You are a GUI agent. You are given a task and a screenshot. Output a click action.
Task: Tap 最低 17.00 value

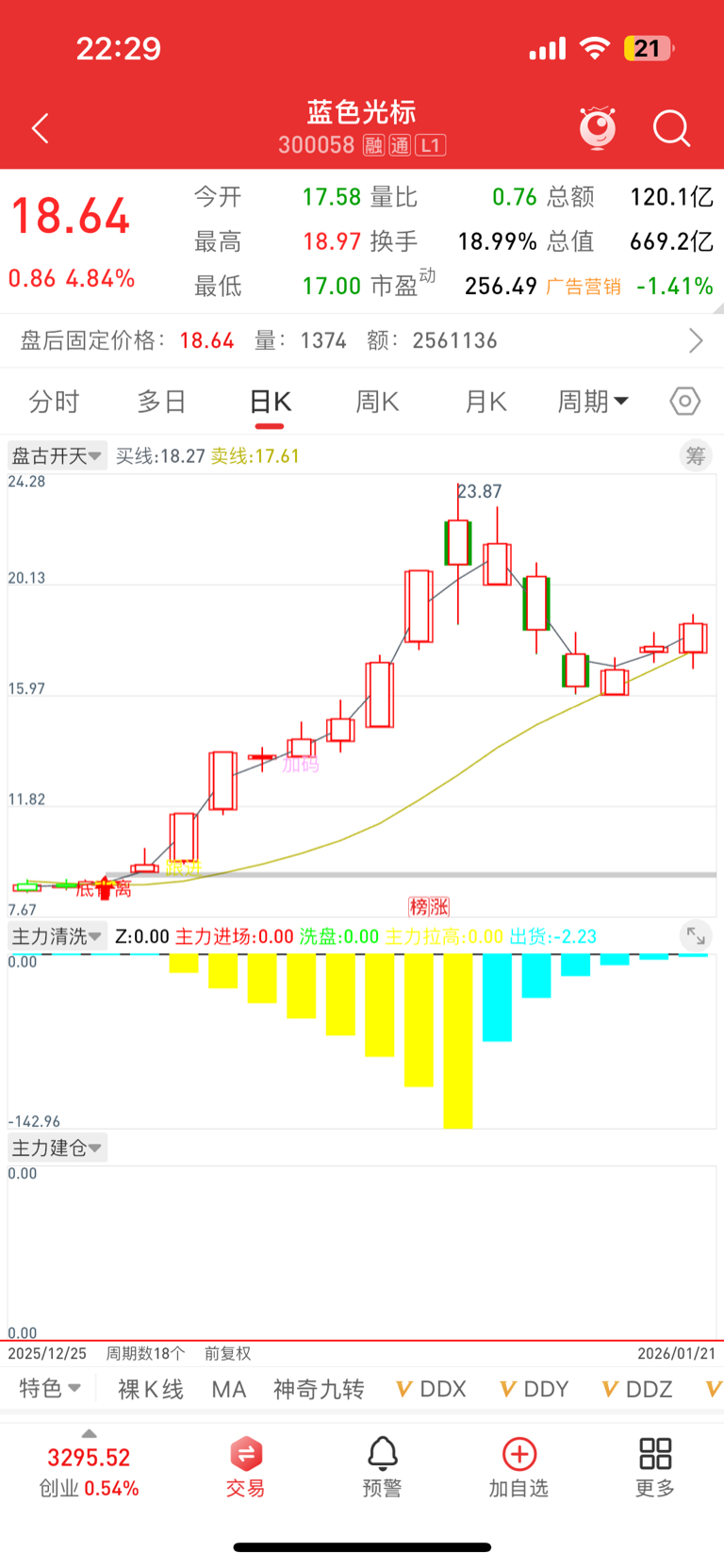click(x=332, y=286)
